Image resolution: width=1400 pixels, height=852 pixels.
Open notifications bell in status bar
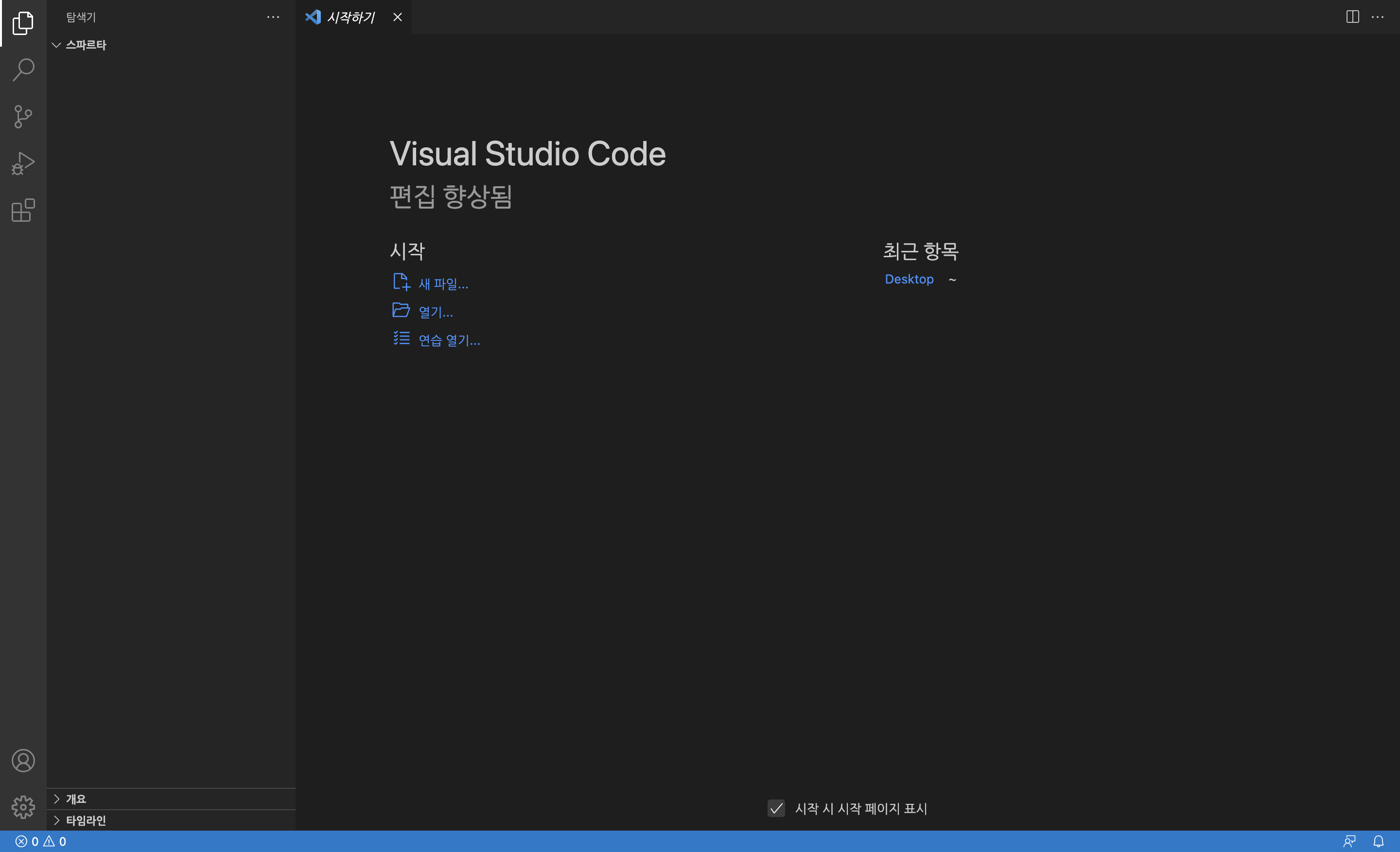coord(1379,841)
